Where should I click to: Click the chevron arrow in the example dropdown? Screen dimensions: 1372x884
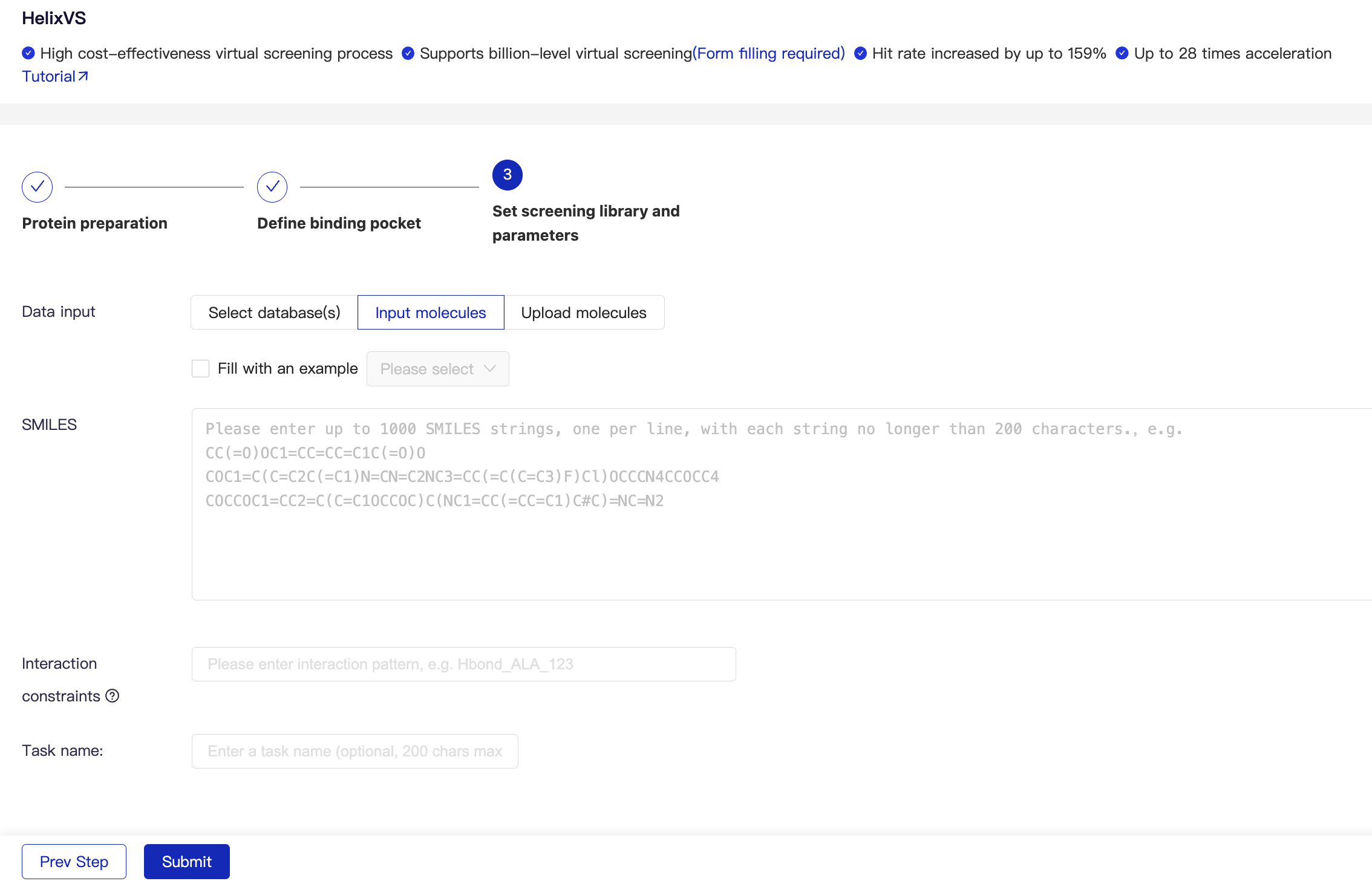click(490, 369)
